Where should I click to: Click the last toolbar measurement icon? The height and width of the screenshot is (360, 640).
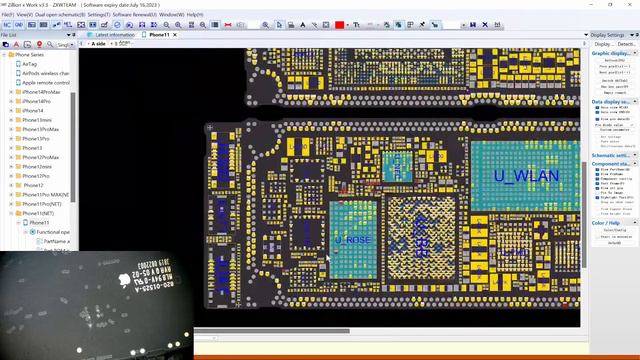[x=497, y=25]
